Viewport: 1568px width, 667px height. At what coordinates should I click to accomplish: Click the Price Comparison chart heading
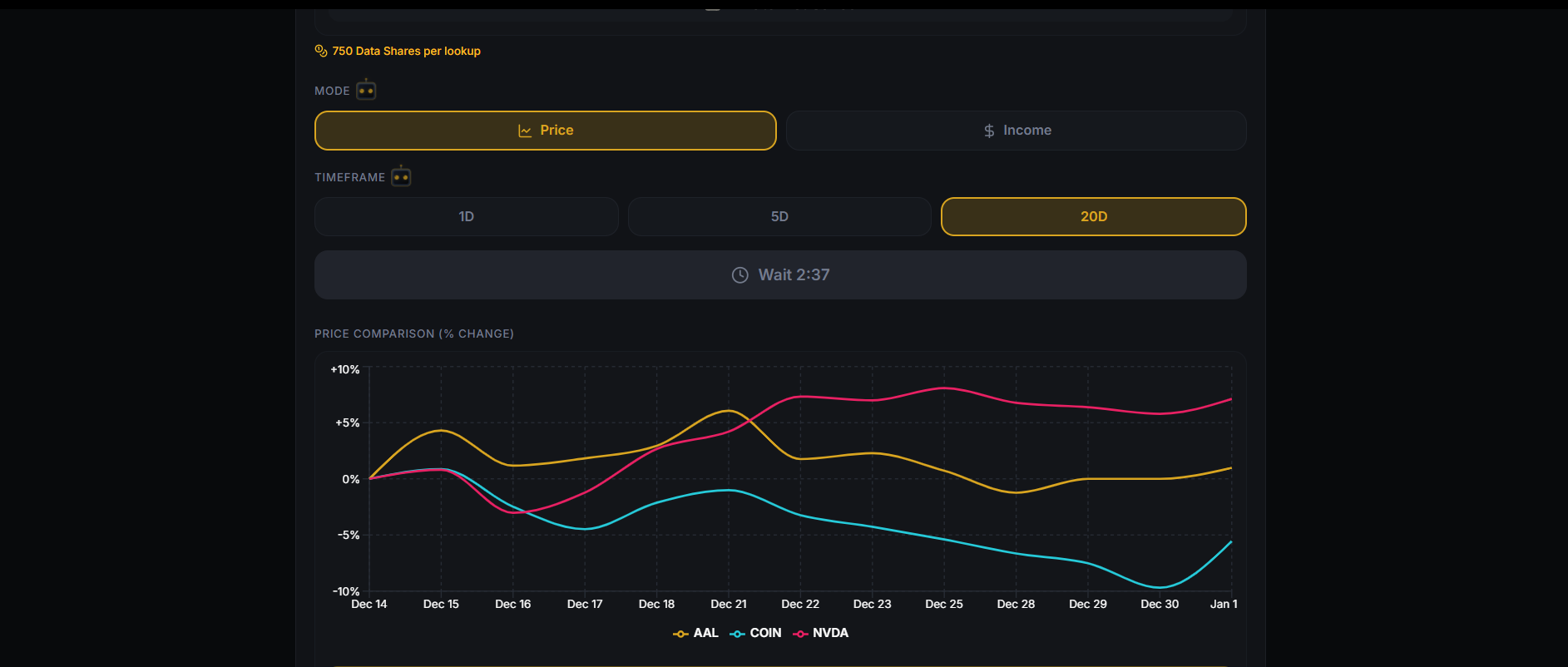413,333
